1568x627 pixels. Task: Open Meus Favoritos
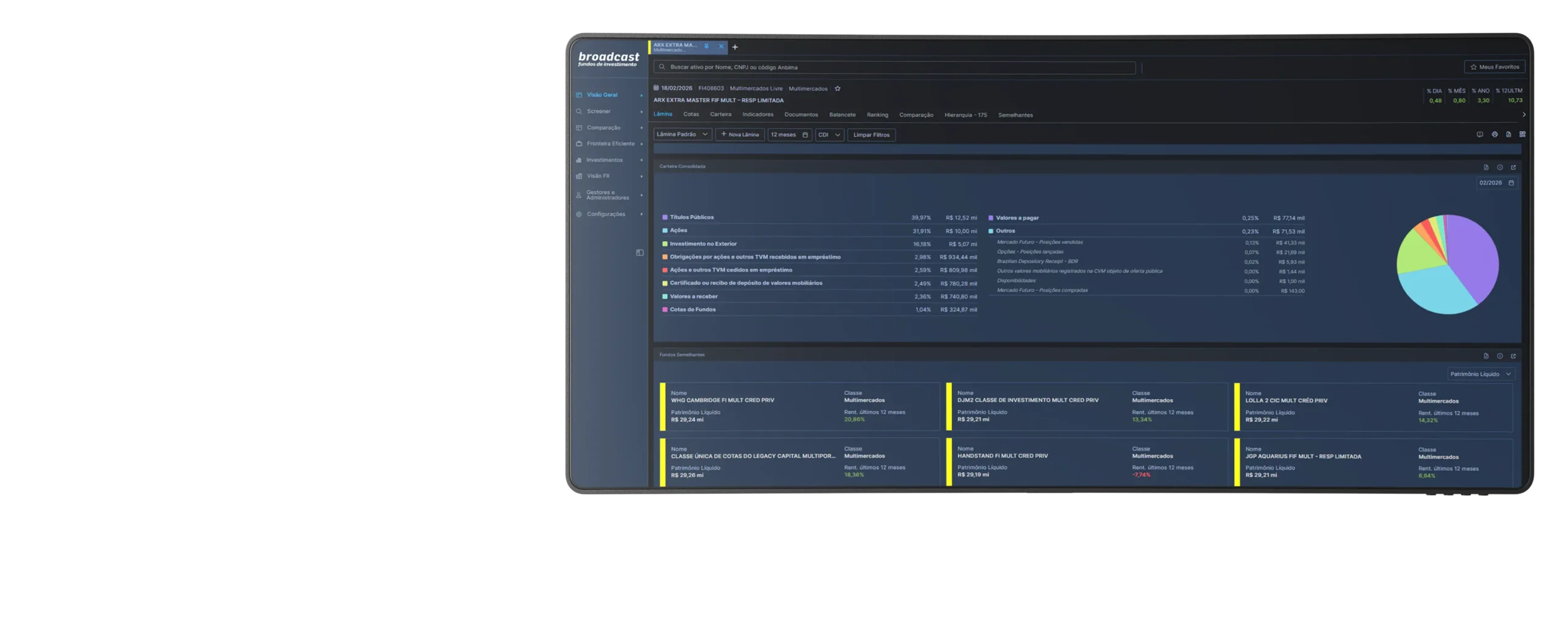click(x=1494, y=67)
